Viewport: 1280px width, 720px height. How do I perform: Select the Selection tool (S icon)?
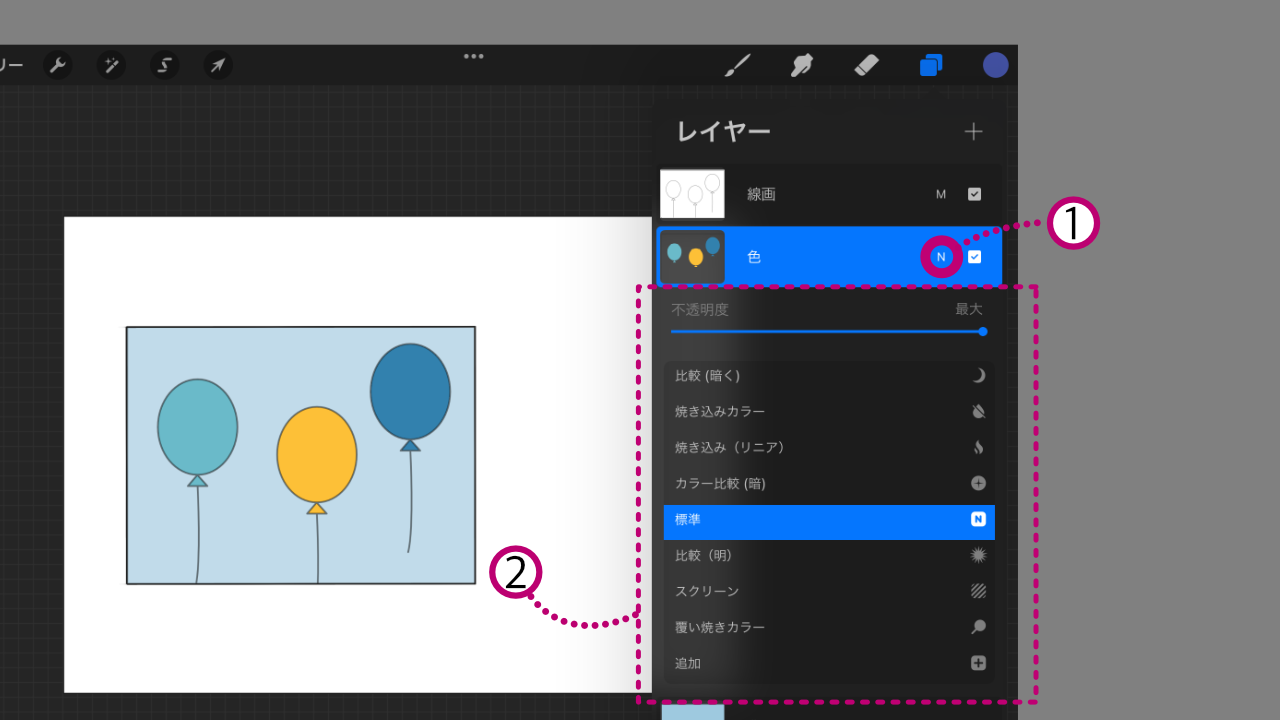tap(164, 66)
